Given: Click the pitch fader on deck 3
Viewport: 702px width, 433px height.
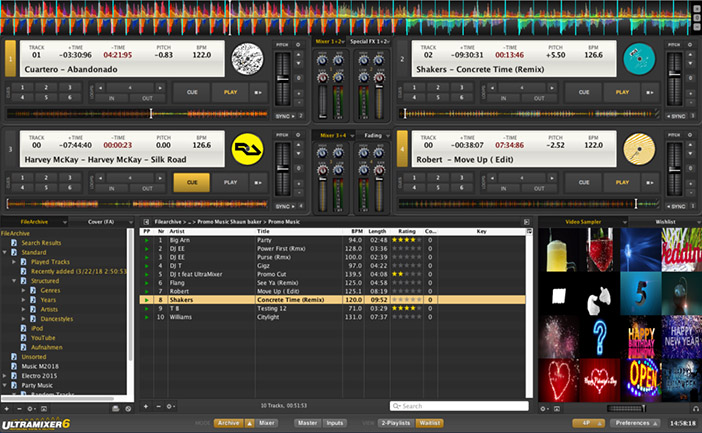Looking at the screenshot, I should pyautogui.click(x=283, y=165).
